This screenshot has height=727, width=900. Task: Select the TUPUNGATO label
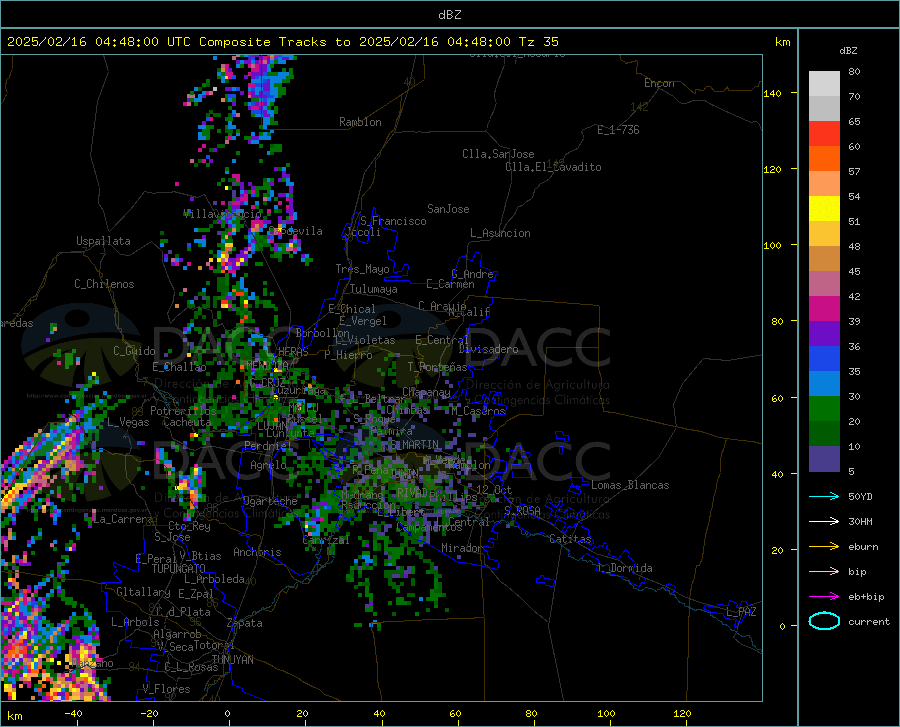click(179, 569)
